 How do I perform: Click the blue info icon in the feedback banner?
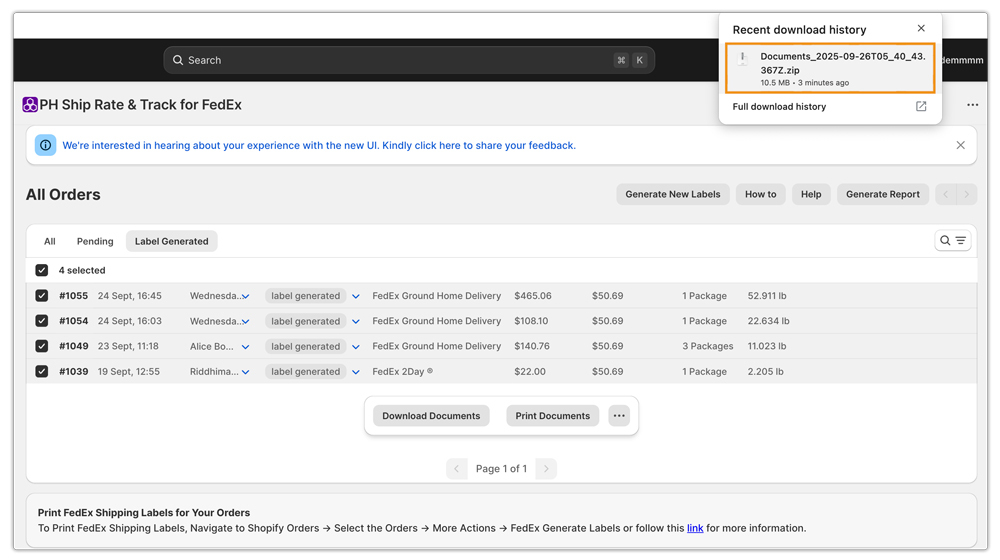45,145
